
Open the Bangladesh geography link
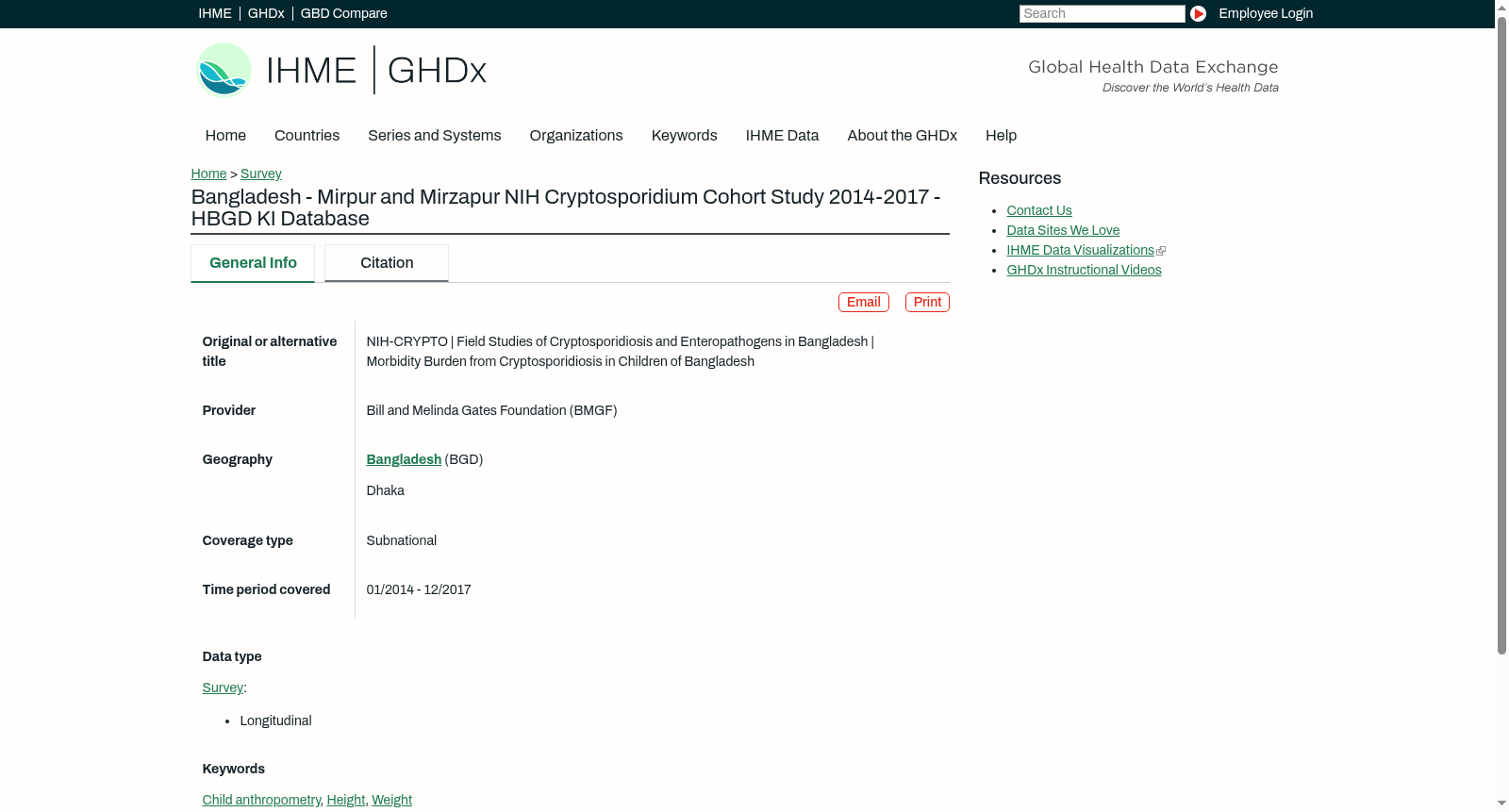coord(404,459)
